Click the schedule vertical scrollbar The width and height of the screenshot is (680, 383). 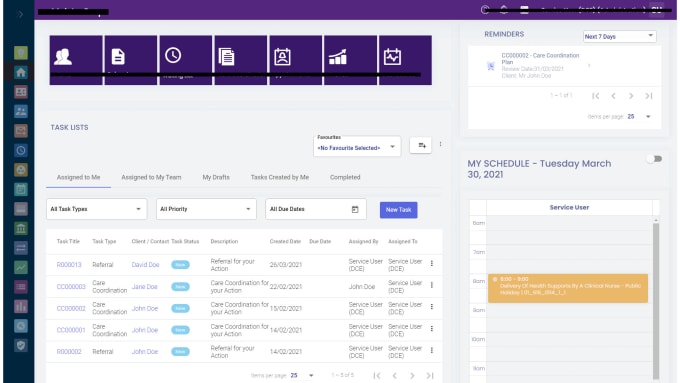(656, 299)
